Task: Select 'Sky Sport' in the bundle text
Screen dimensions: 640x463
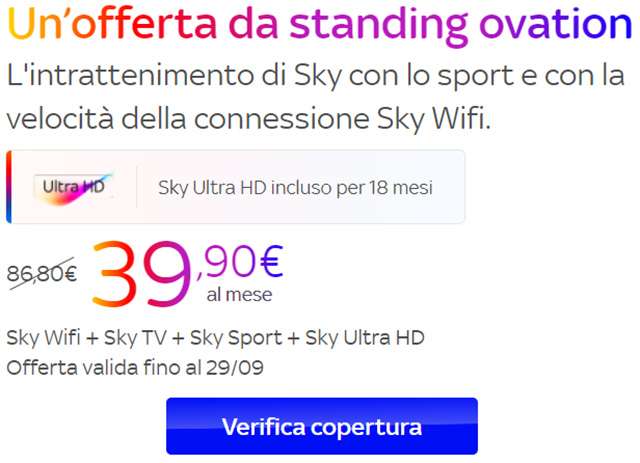Action: tap(236, 338)
